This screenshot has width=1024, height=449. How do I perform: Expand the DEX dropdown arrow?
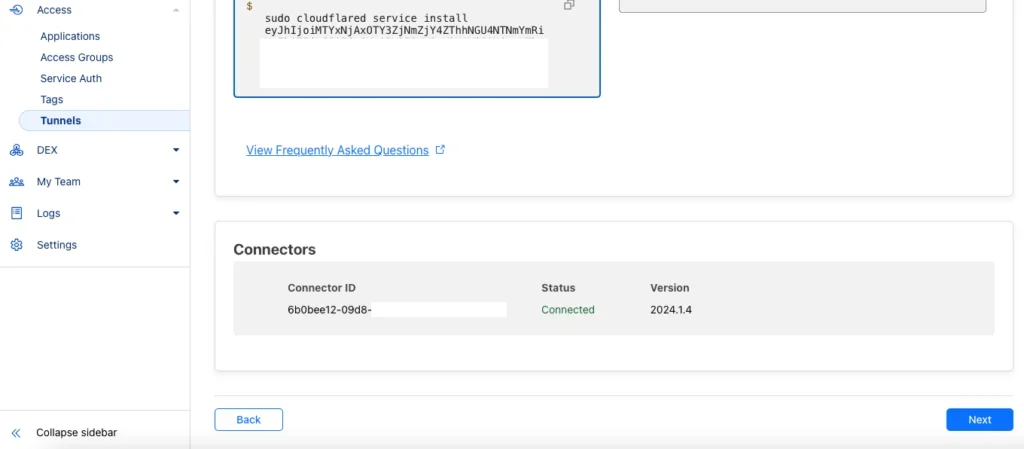[x=176, y=150]
